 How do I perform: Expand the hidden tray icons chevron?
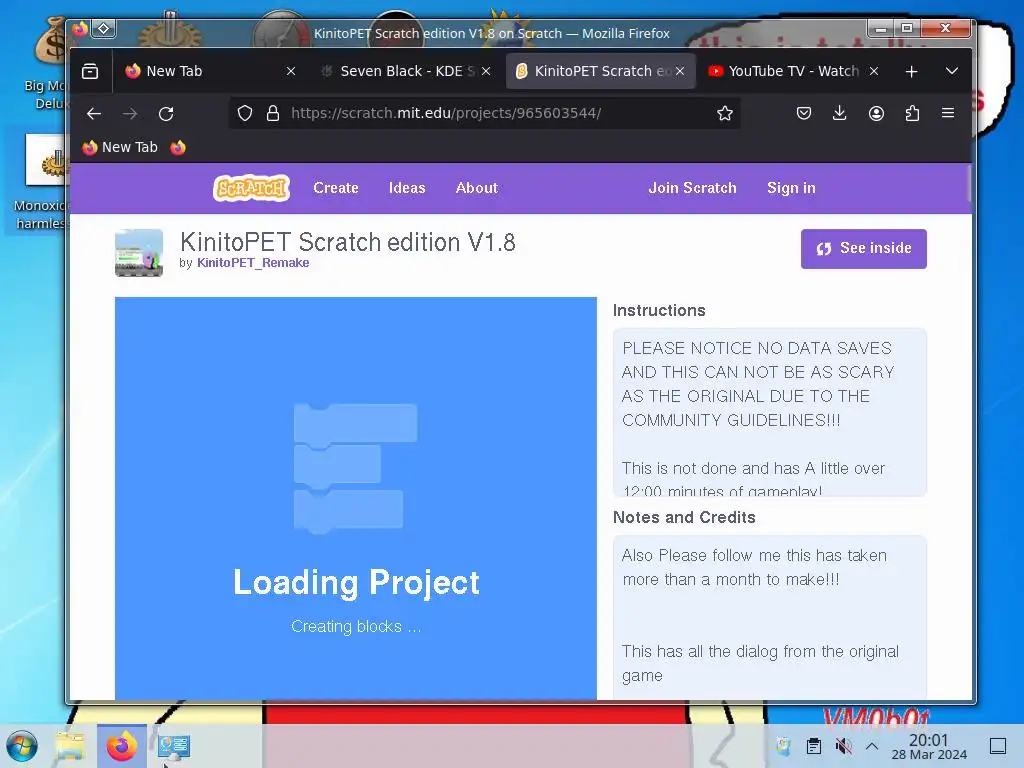(x=872, y=746)
